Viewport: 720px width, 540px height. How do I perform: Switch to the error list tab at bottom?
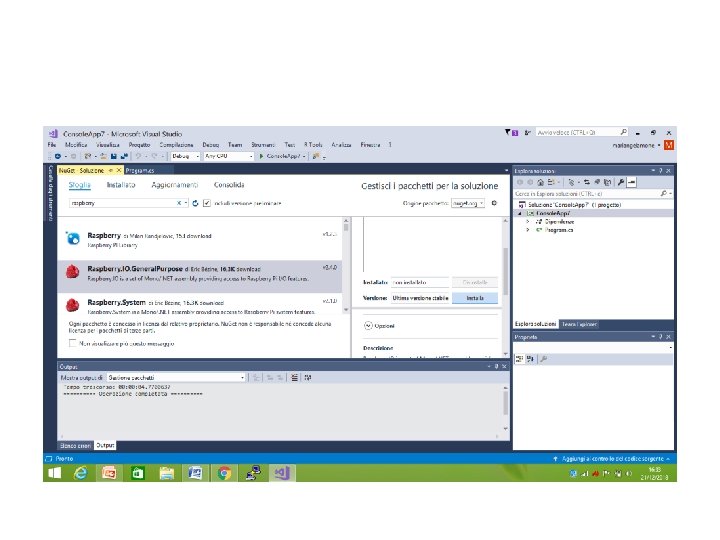click(75, 445)
